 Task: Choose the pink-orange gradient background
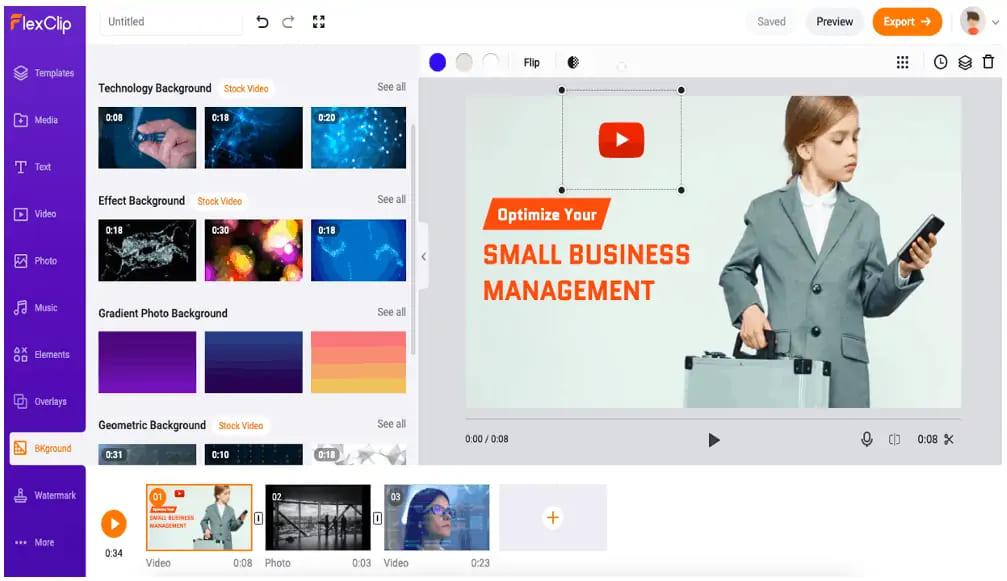[358, 362]
